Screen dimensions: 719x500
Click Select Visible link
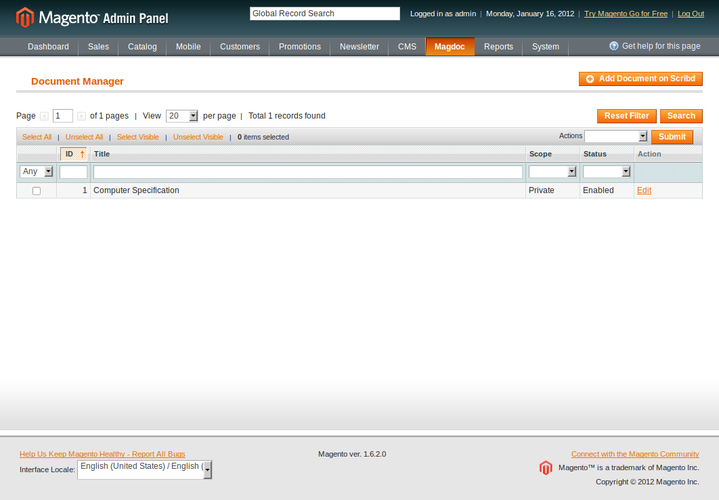(138, 137)
